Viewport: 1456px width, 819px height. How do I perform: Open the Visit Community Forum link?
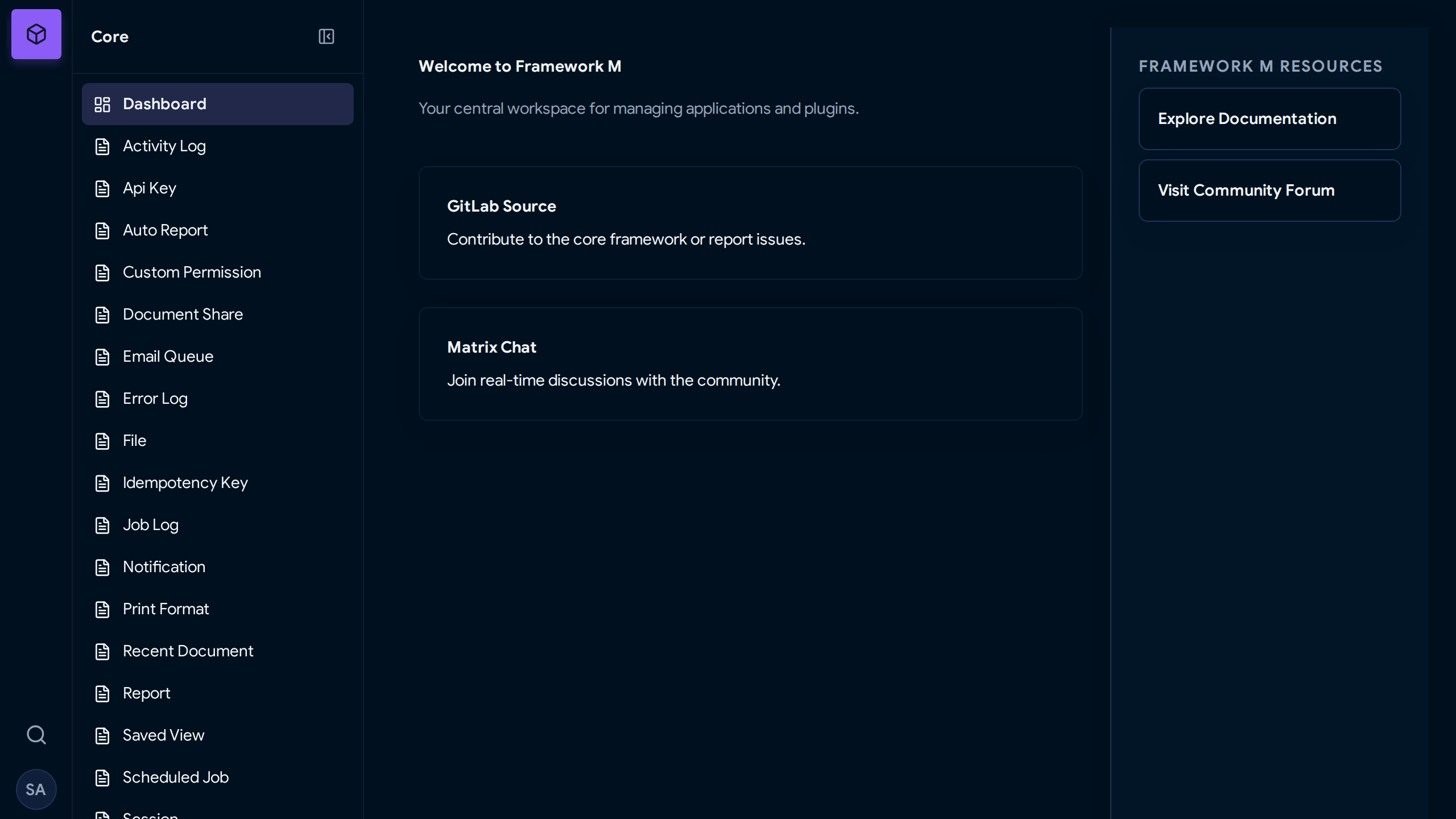point(1269,191)
